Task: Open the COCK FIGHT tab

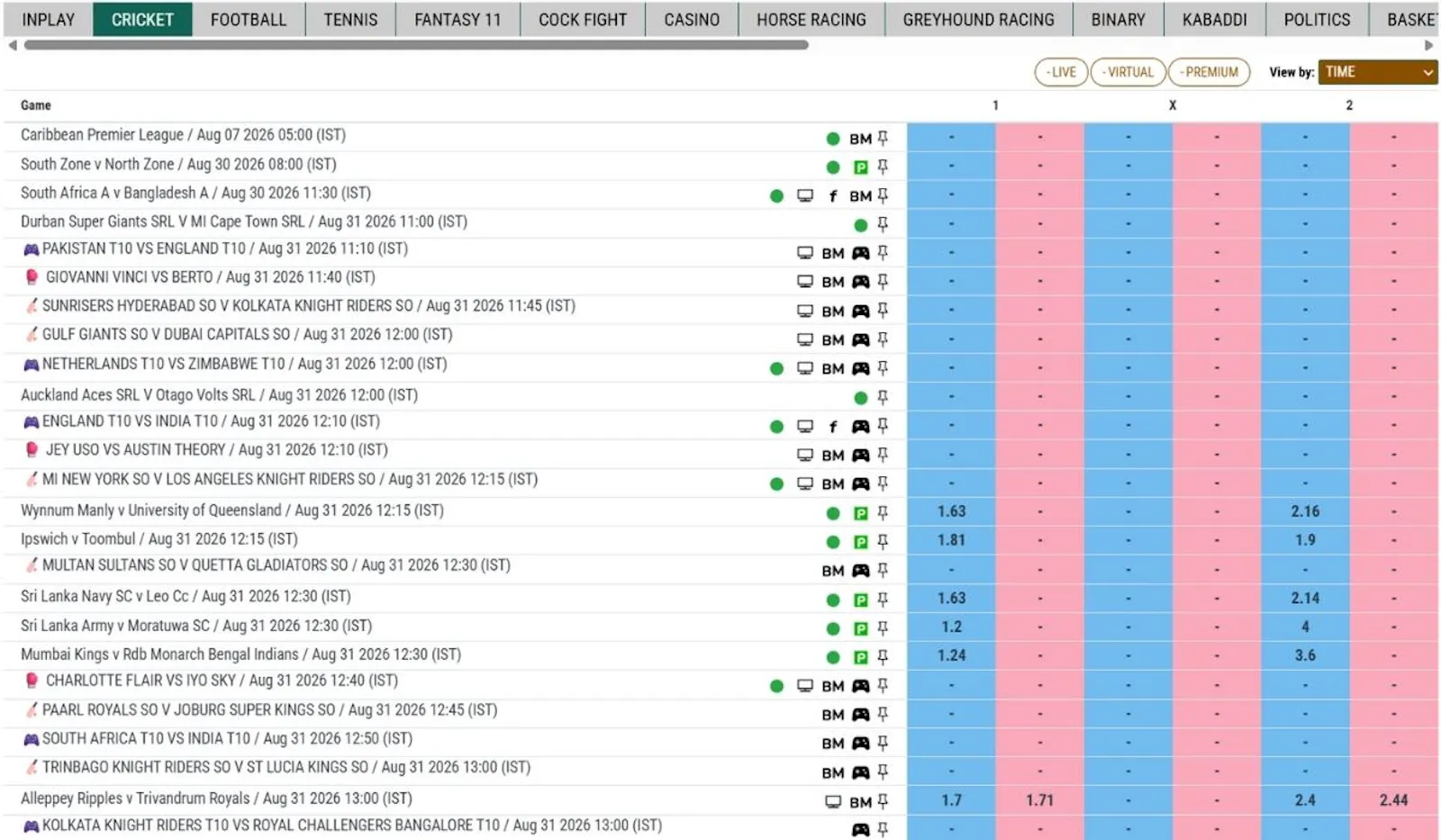Action: pos(583,19)
